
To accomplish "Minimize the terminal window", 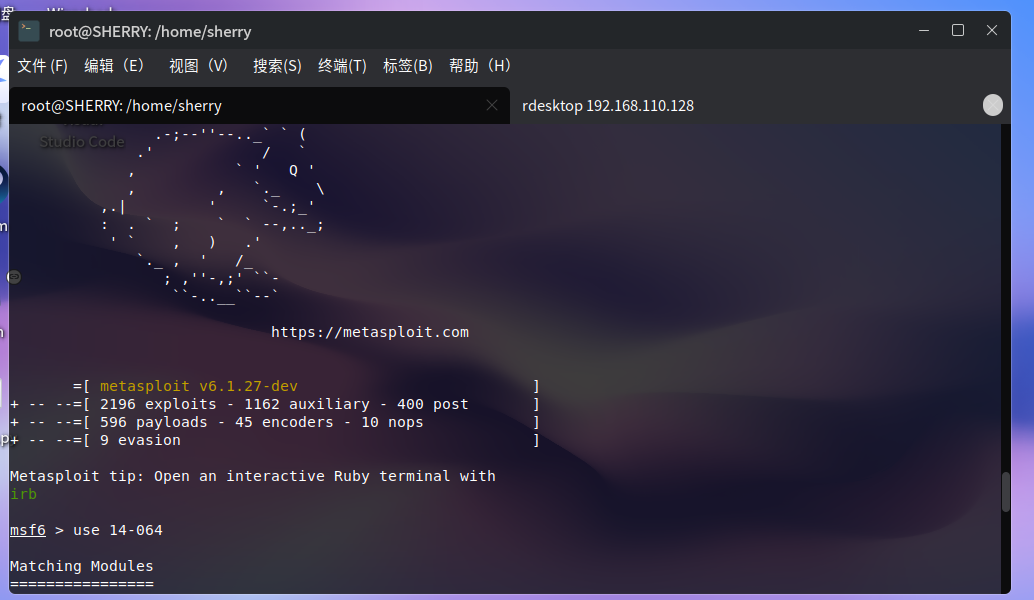I will (x=923, y=31).
